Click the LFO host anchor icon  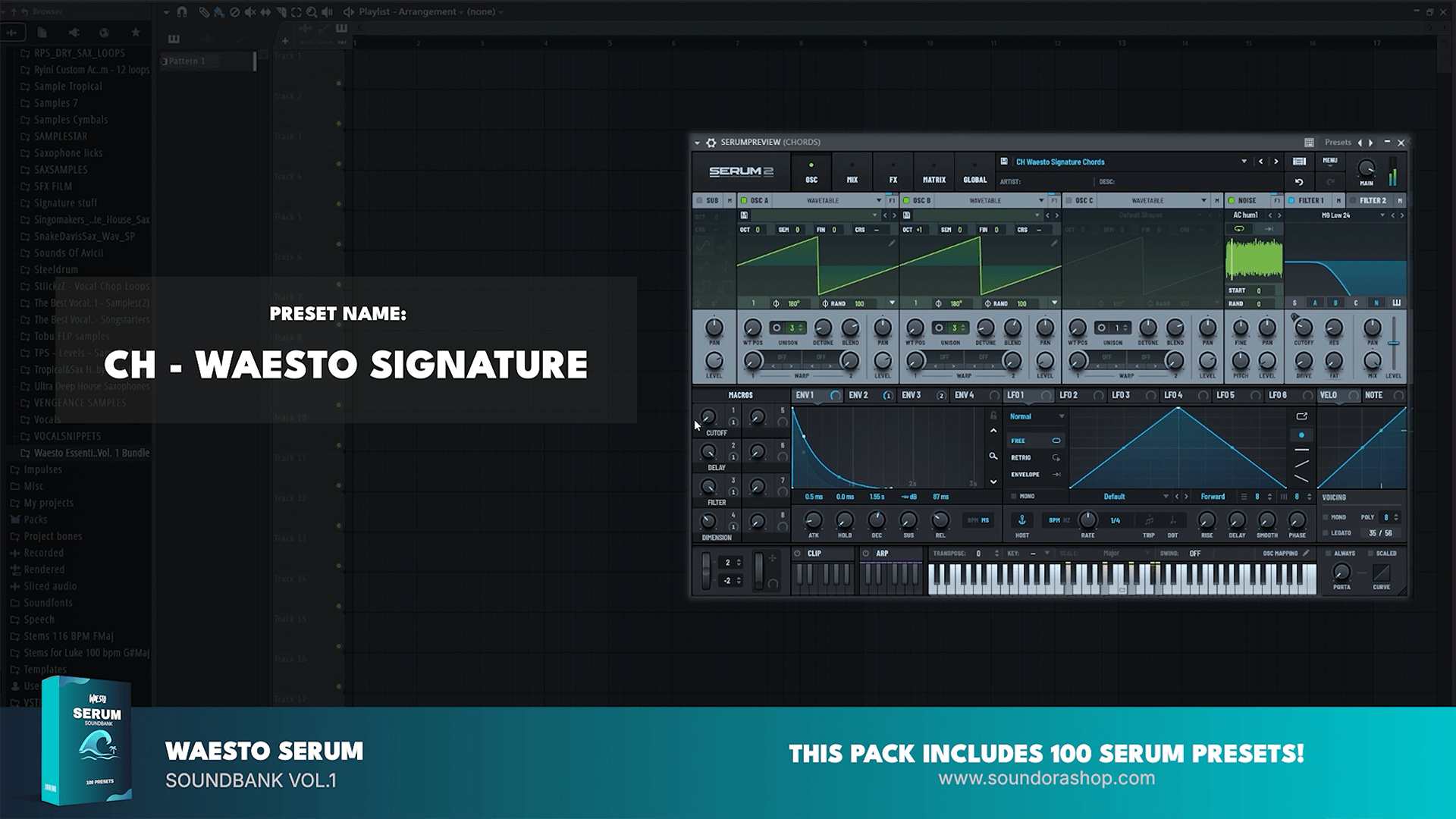pyautogui.click(x=1021, y=519)
